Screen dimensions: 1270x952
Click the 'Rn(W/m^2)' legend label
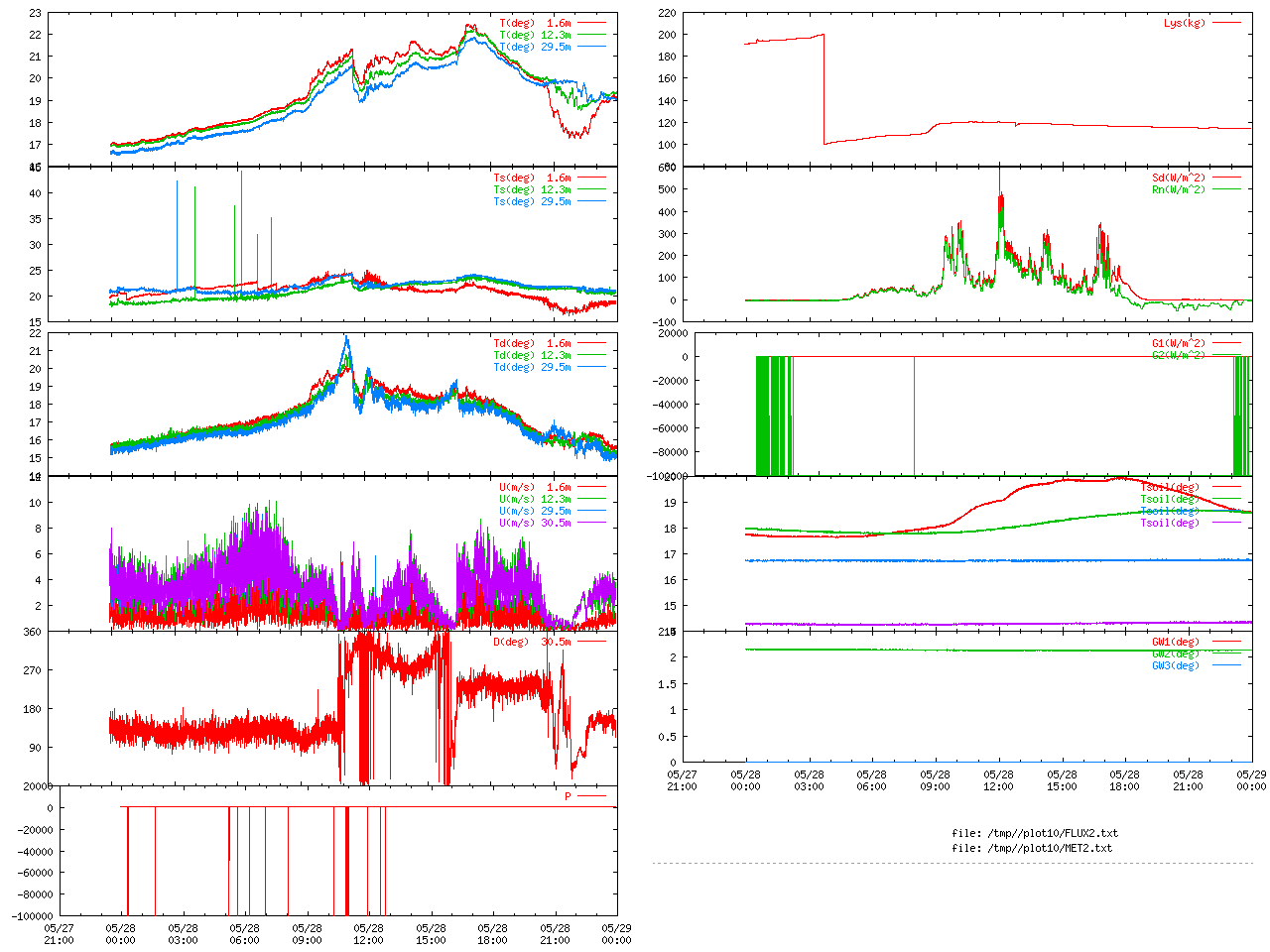[x=1179, y=189]
